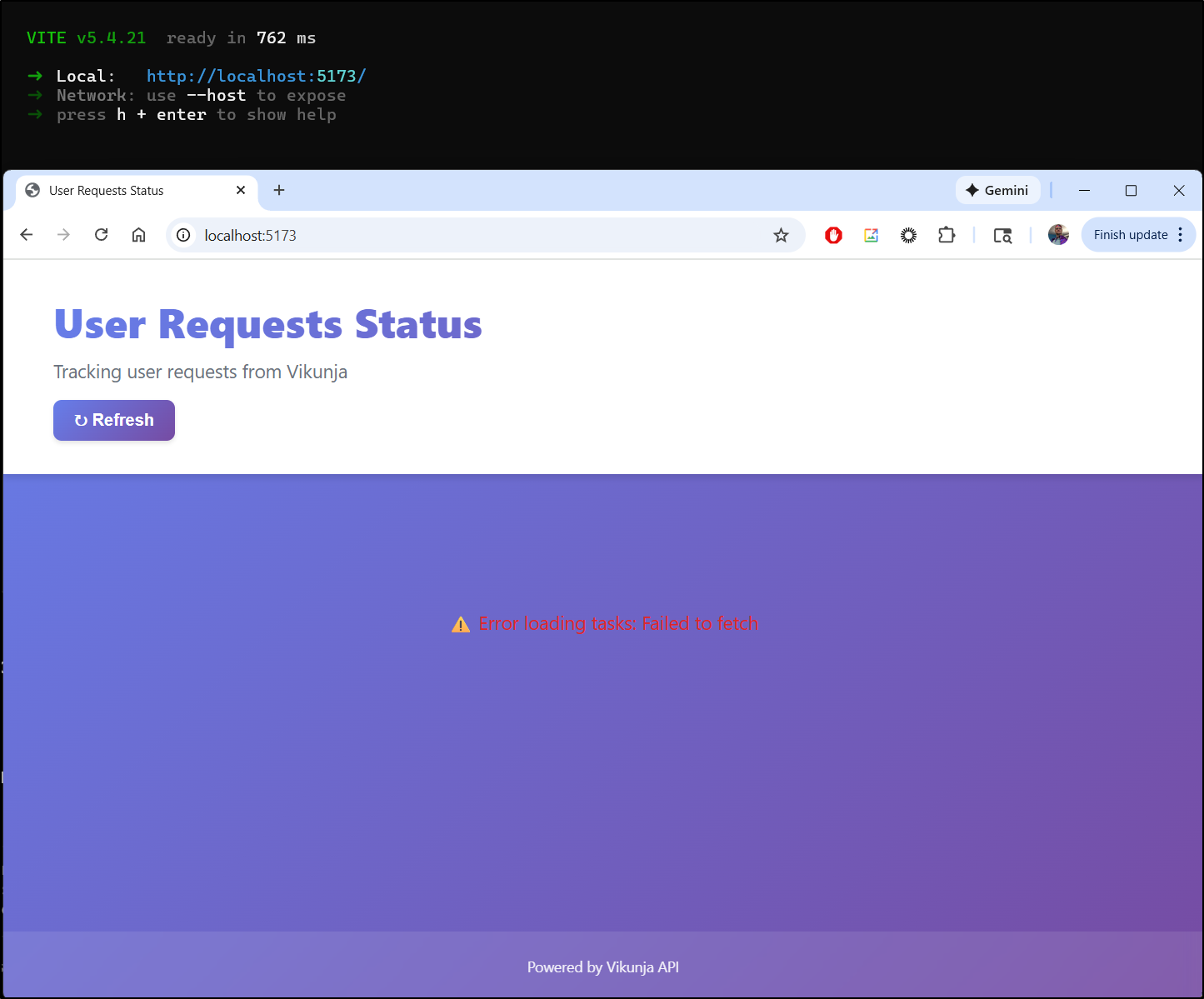Close the User Requests Status tab

tap(241, 190)
